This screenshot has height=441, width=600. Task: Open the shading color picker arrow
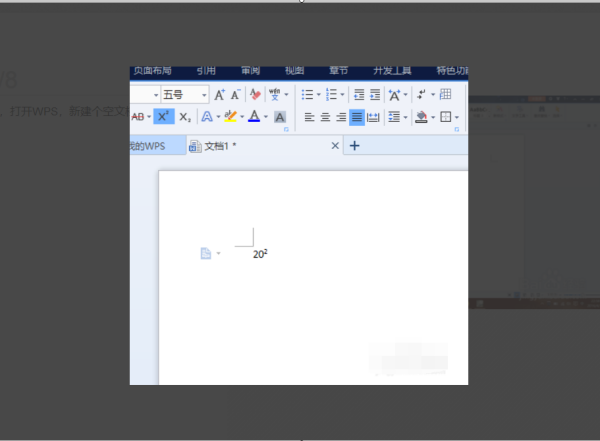point(433,117)
